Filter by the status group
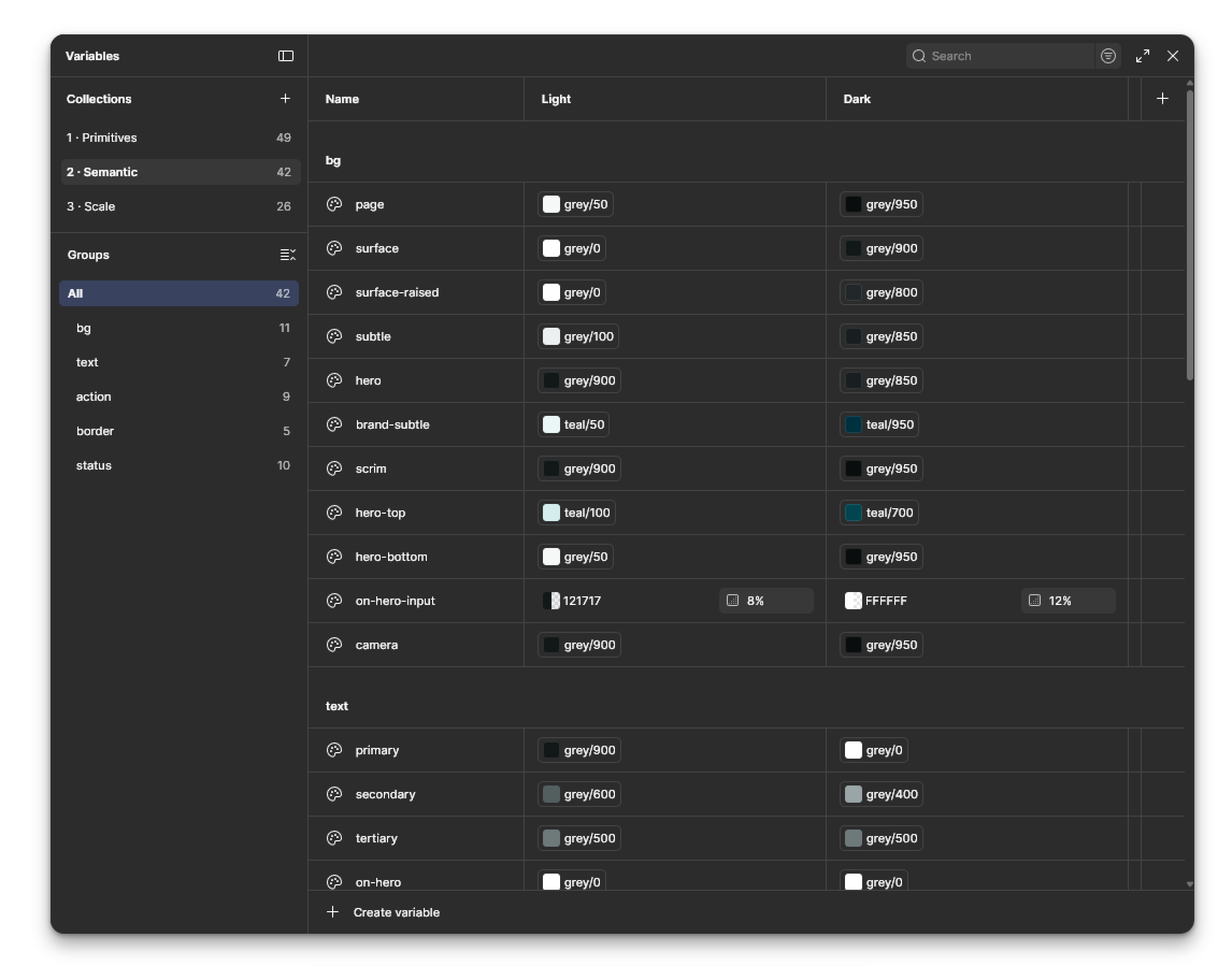 [179, 465]
